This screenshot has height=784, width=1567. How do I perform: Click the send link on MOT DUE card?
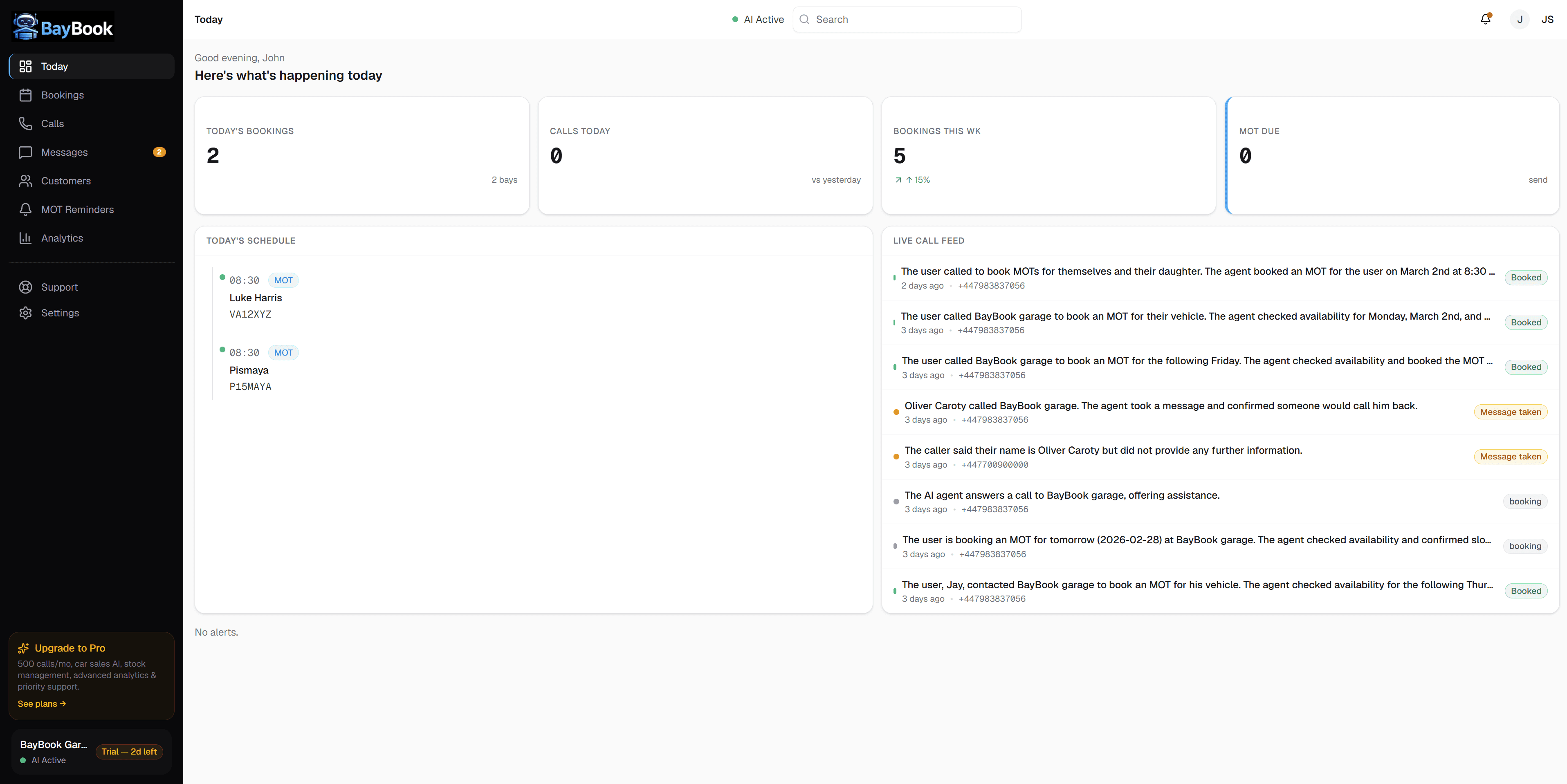click(x=1538, y=179)
